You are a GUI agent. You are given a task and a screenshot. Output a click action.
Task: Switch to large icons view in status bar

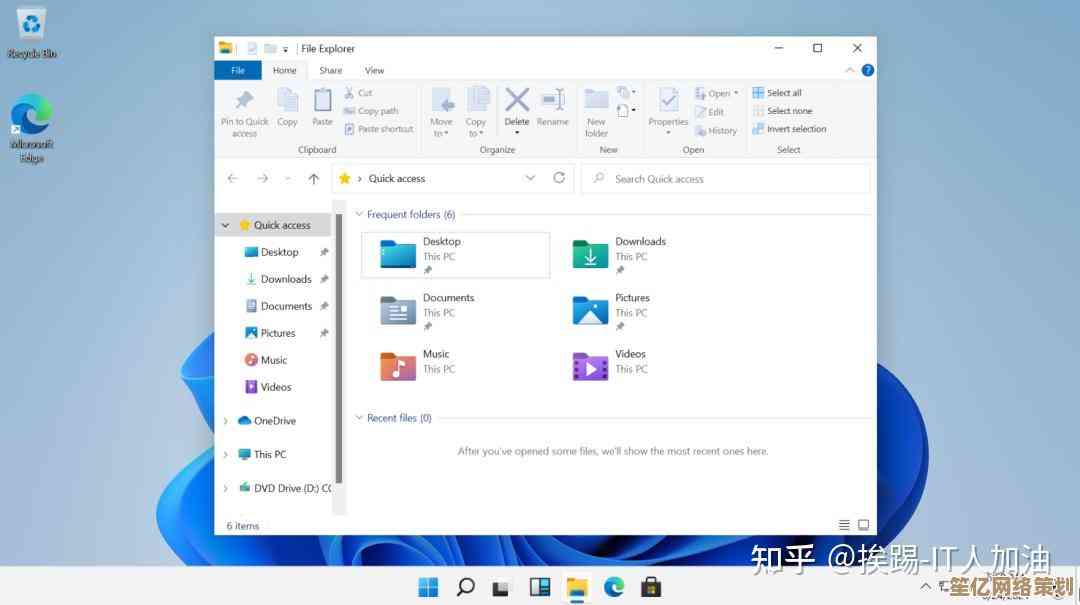tap(863, 525)
